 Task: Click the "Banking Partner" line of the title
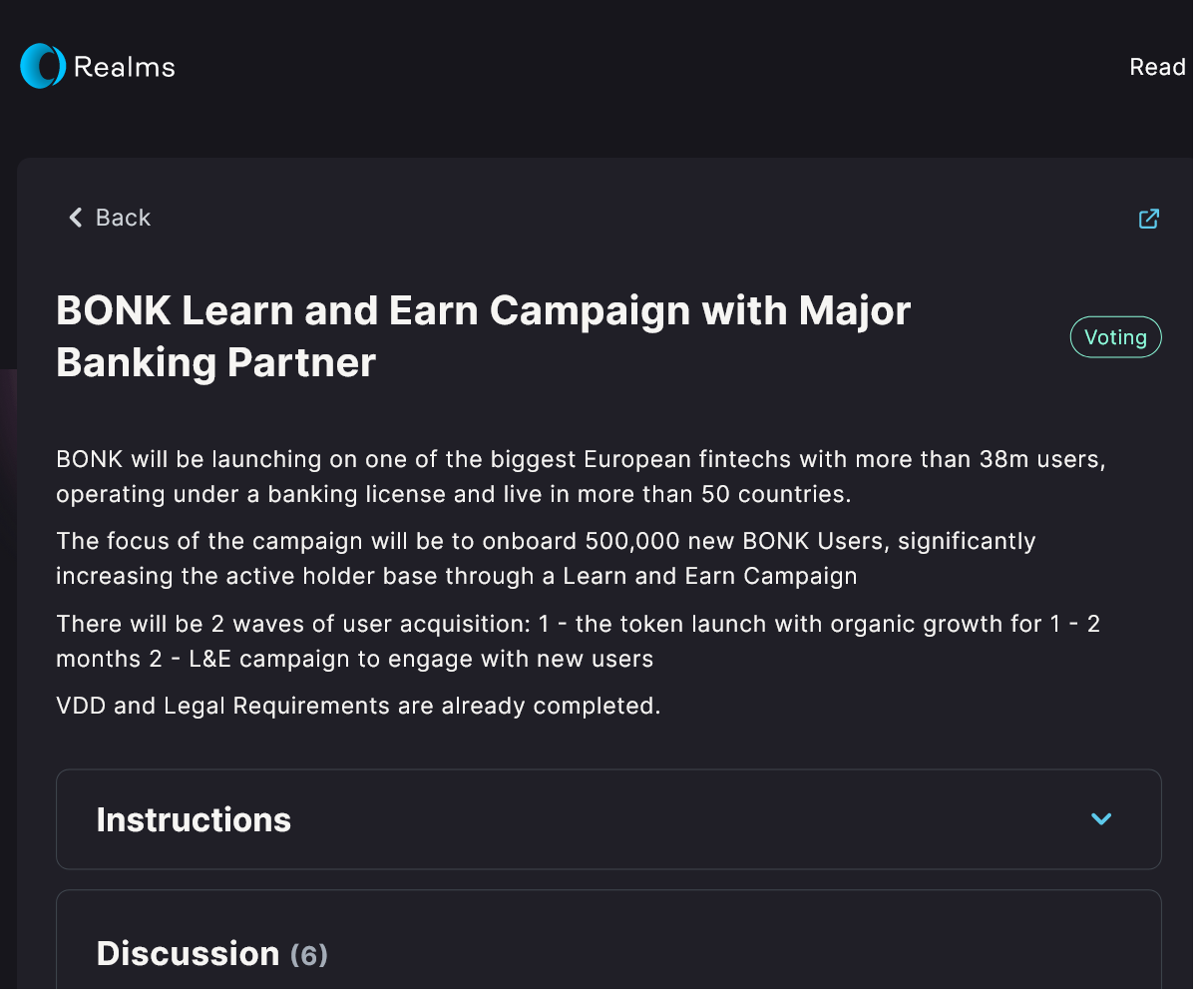(215, 362)
